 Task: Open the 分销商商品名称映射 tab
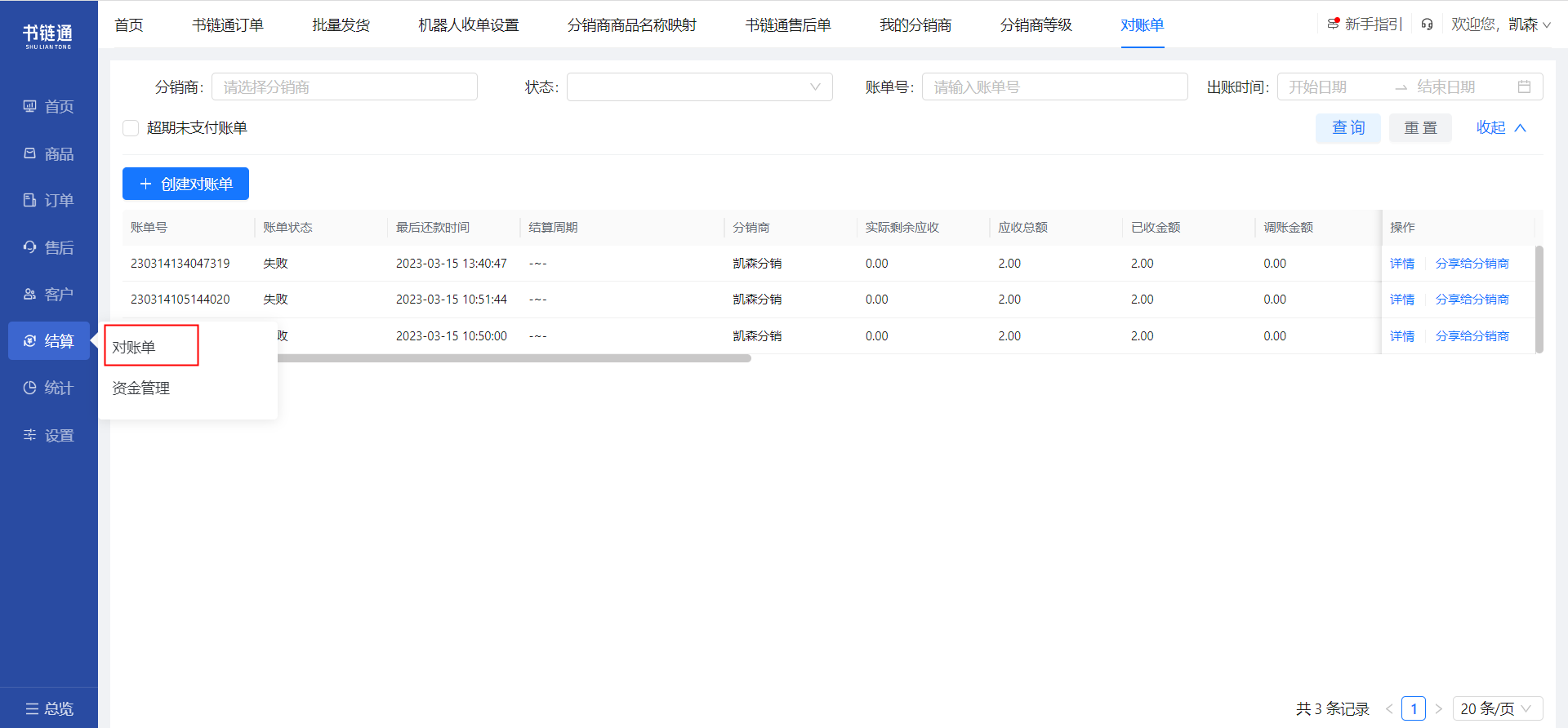click(632, 24)
